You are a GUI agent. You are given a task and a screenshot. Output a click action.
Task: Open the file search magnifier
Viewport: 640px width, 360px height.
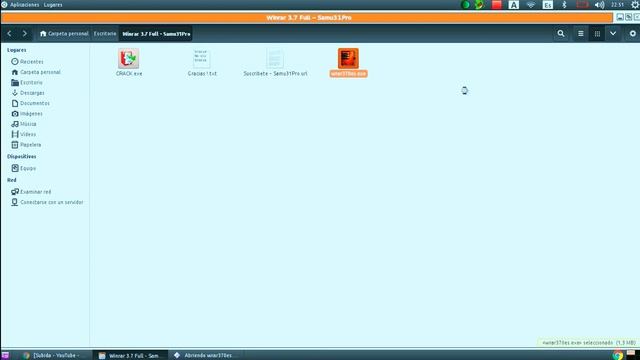pyautogui.click(x=561, y=34)
